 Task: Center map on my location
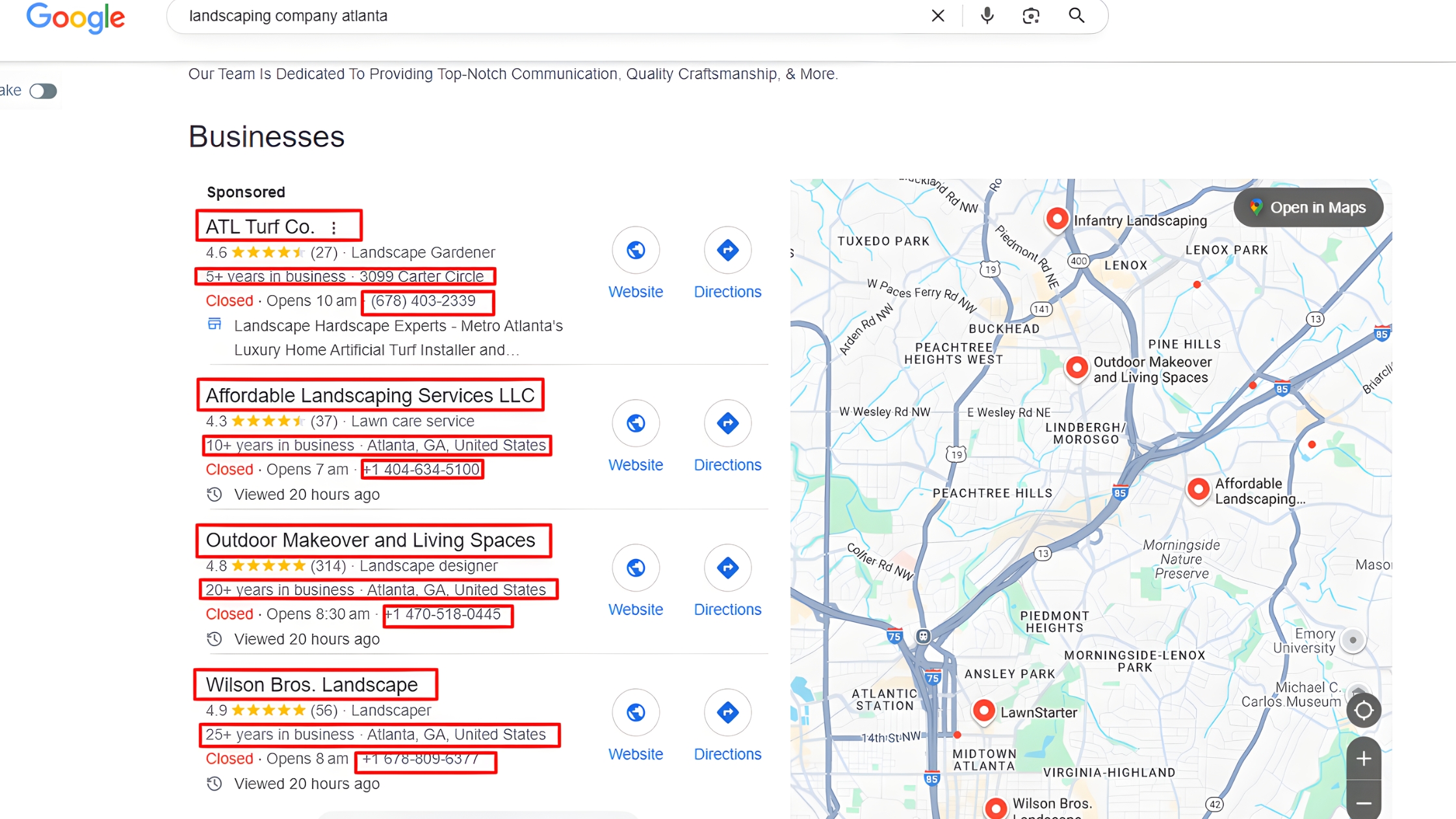tap(1364, 710)
